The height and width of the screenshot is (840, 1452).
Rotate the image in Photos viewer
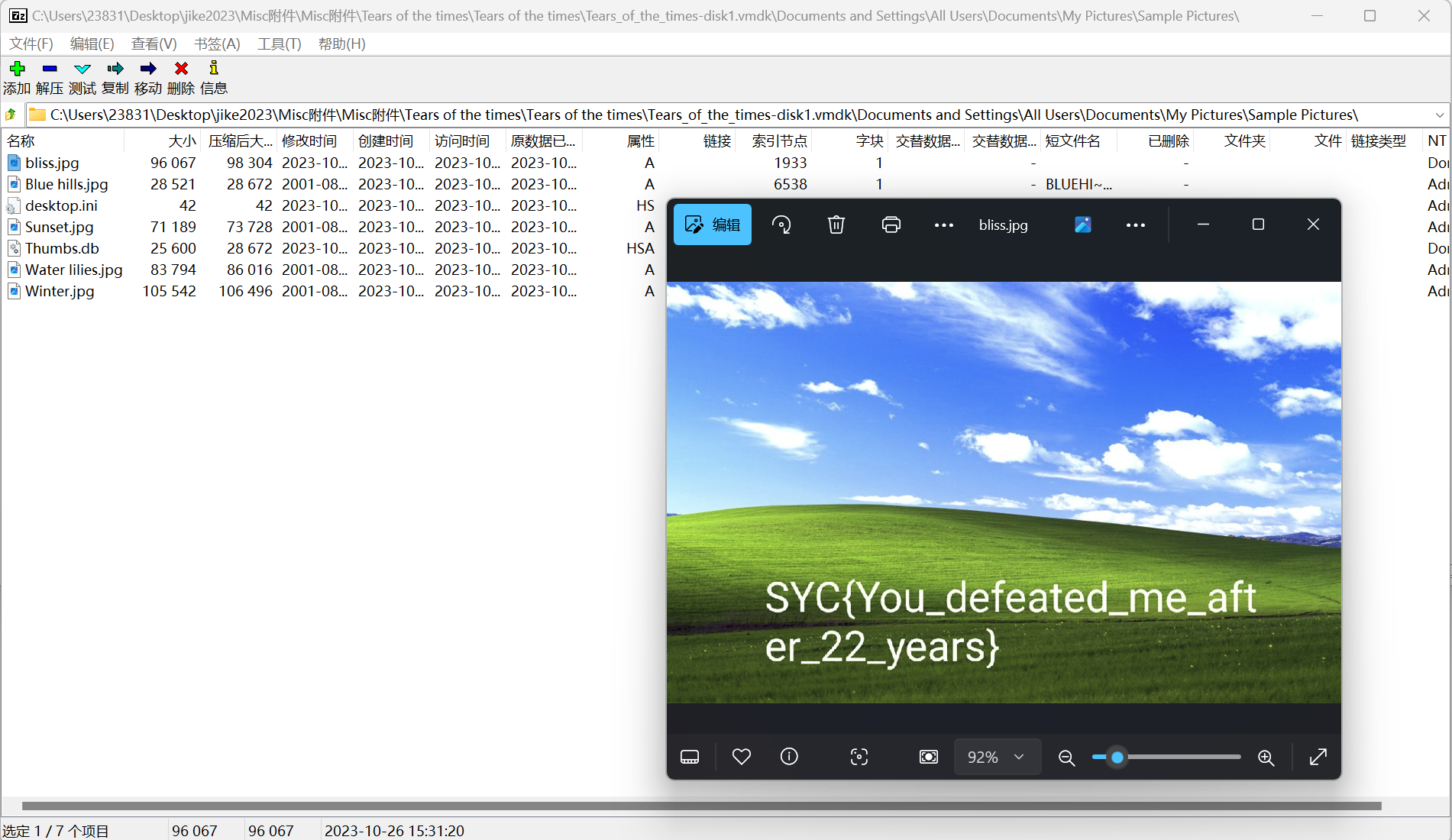tap(781, 225)
